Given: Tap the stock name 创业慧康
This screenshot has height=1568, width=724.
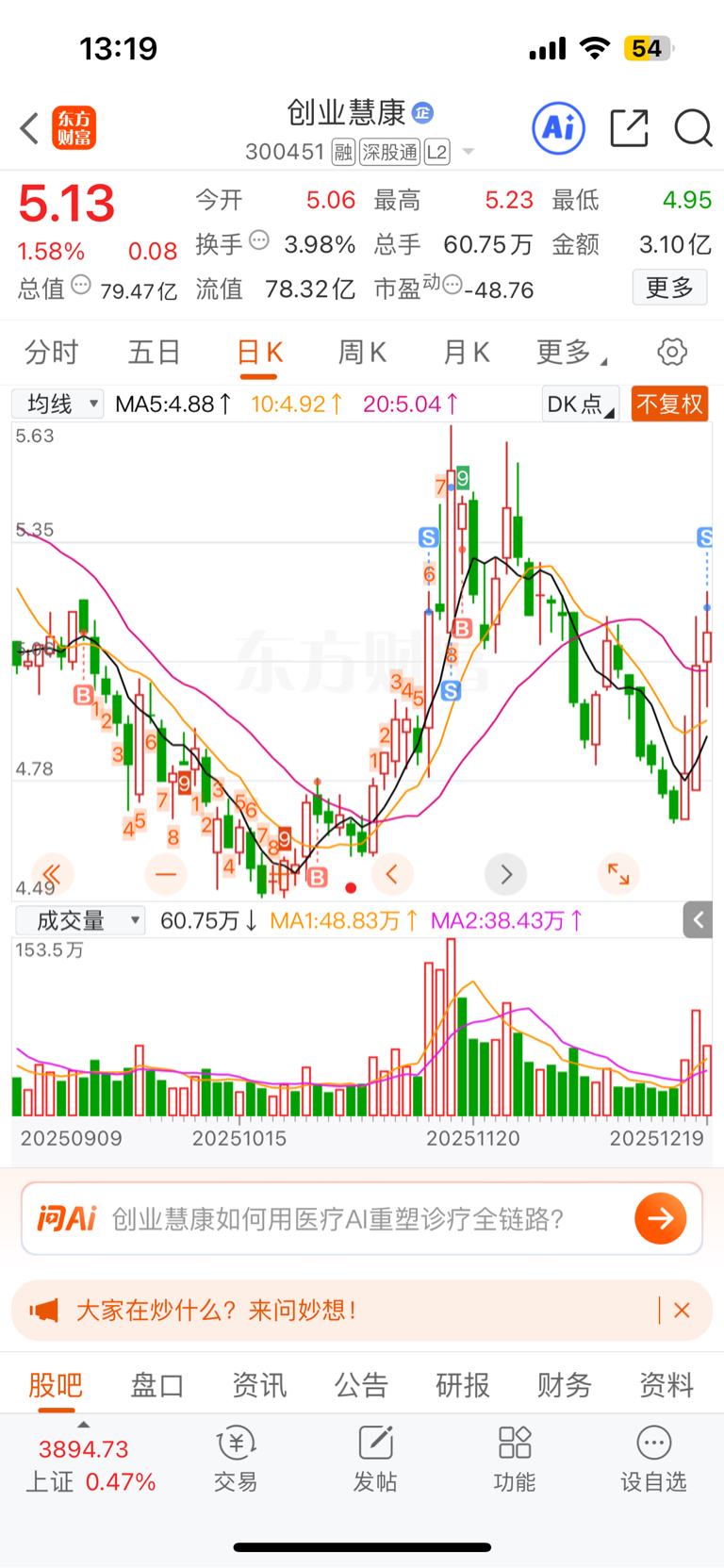Looking at the screenshot, I should 346,112.
